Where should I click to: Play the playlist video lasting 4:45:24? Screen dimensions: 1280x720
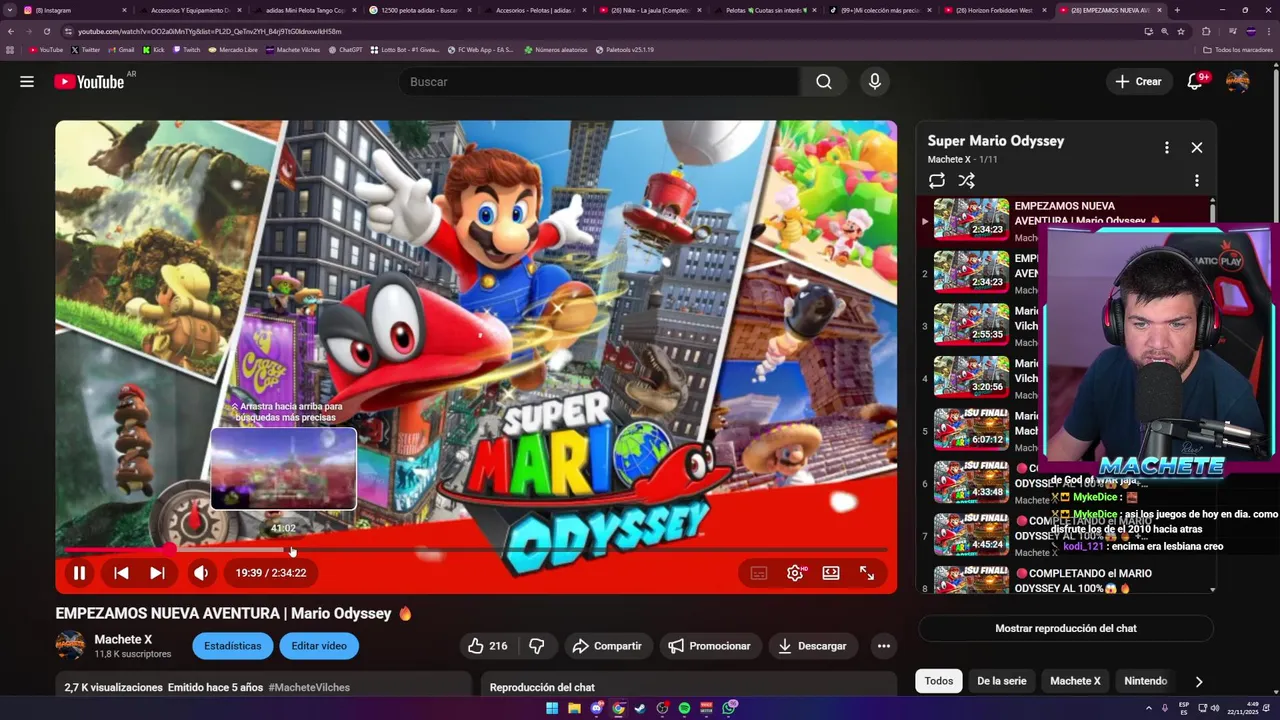click(x=972, y=534)
